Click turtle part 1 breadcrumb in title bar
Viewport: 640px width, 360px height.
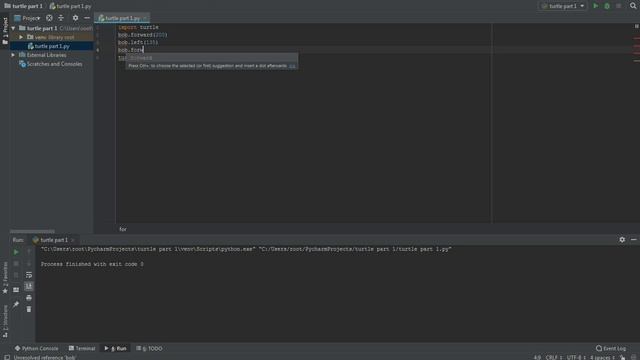(23, 6)
